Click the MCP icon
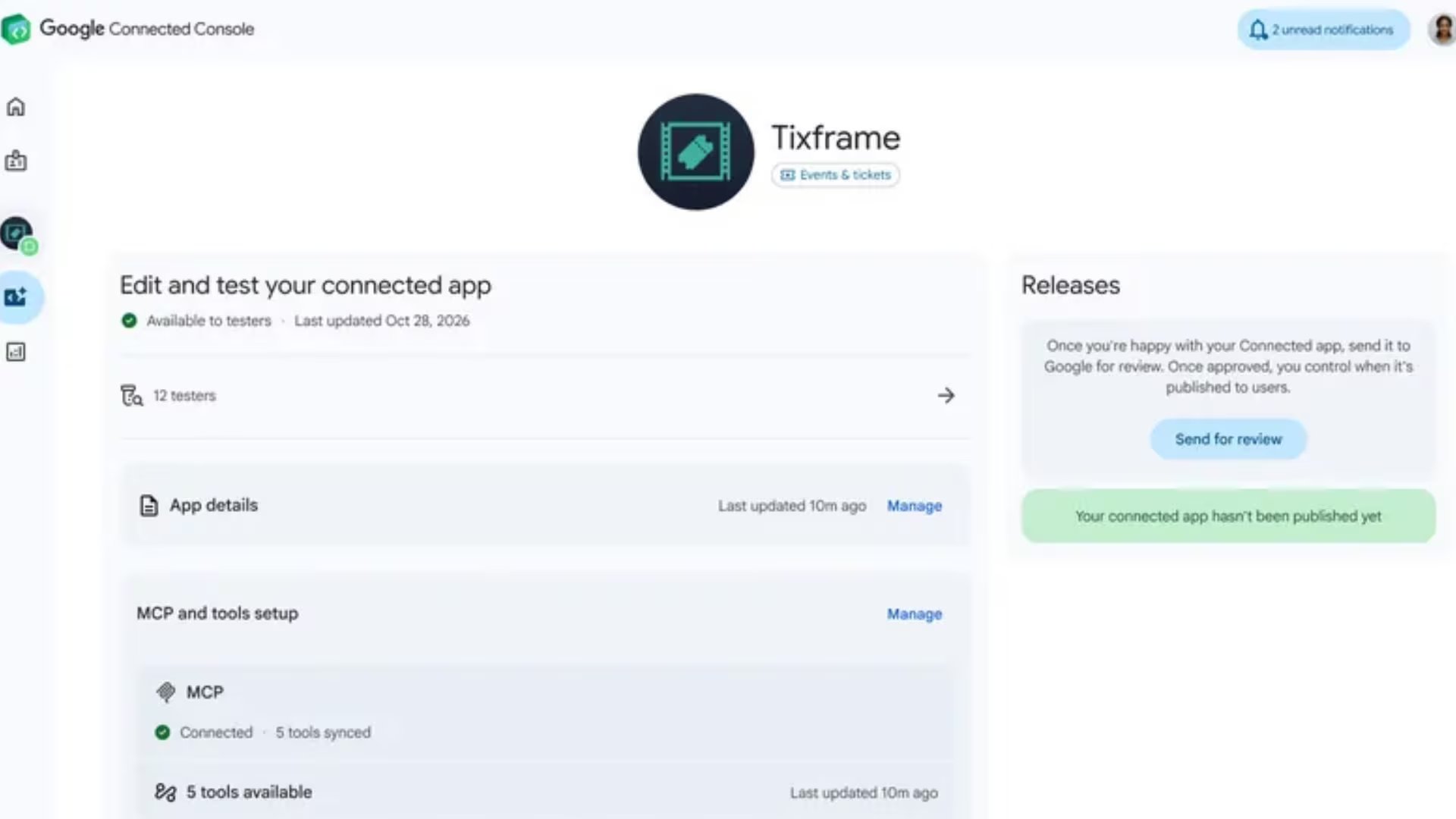 pos(165,692)
